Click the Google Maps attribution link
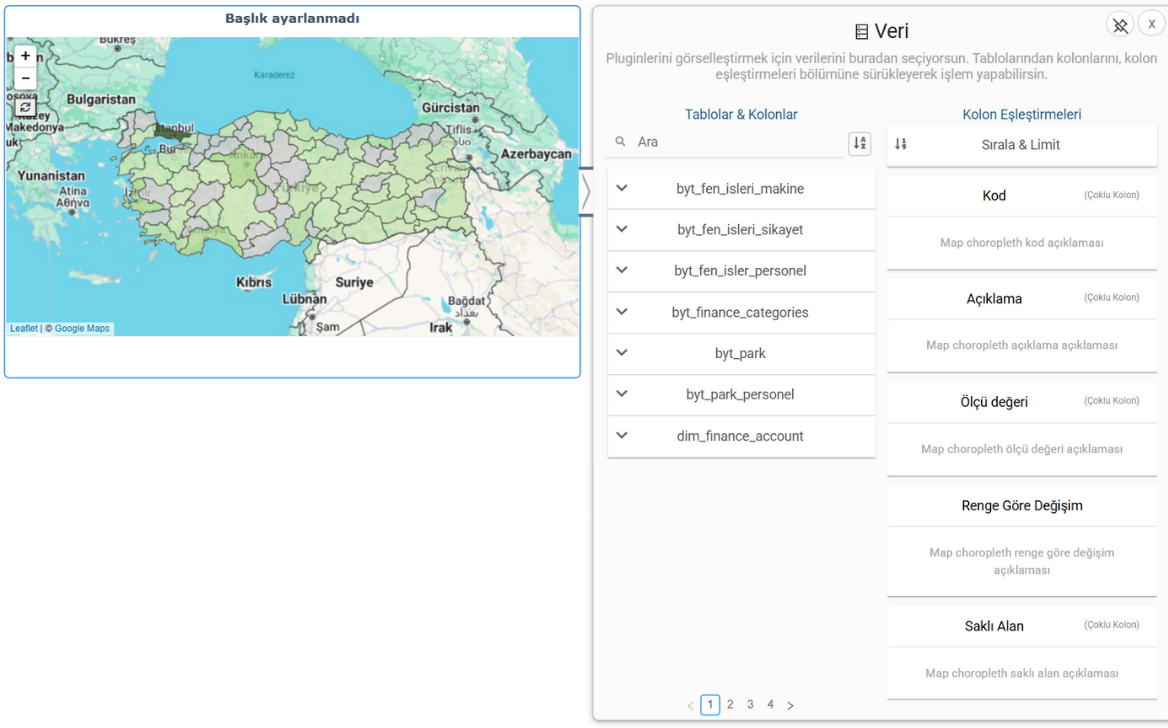This screenshot has width=1168, height=728. 82,329
